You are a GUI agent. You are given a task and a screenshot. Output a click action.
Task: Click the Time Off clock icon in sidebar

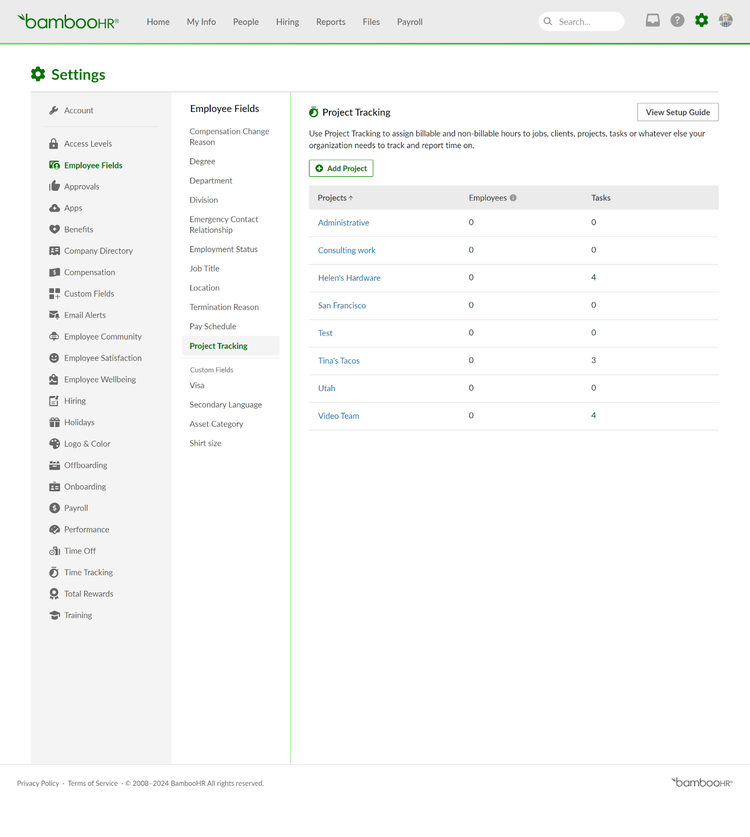point(53,551)
